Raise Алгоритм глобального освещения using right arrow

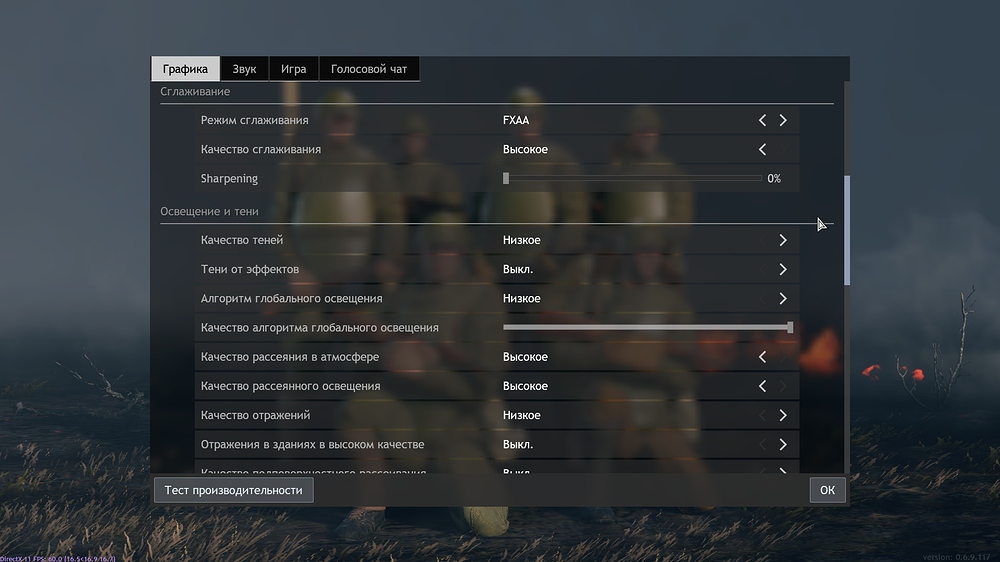[783, 298]
